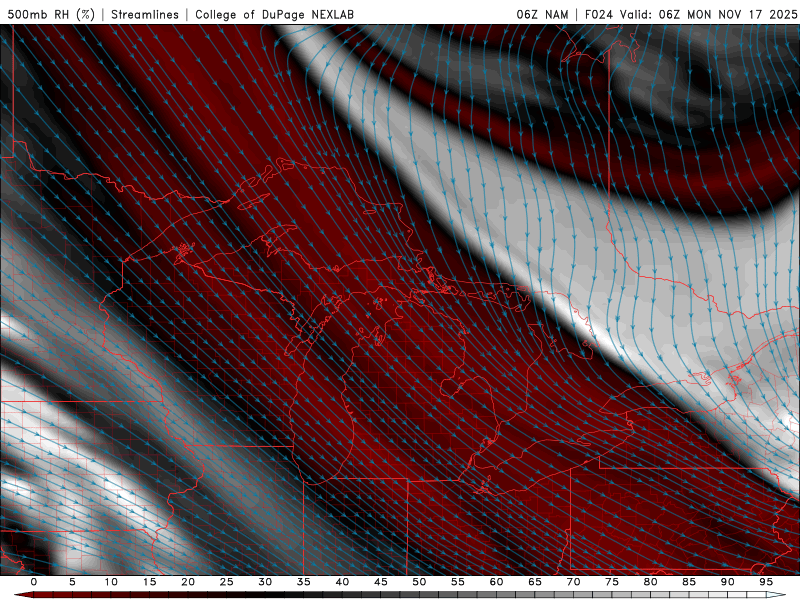
Task: Click the 85 value on the color scale
Action: click(689, 582)
